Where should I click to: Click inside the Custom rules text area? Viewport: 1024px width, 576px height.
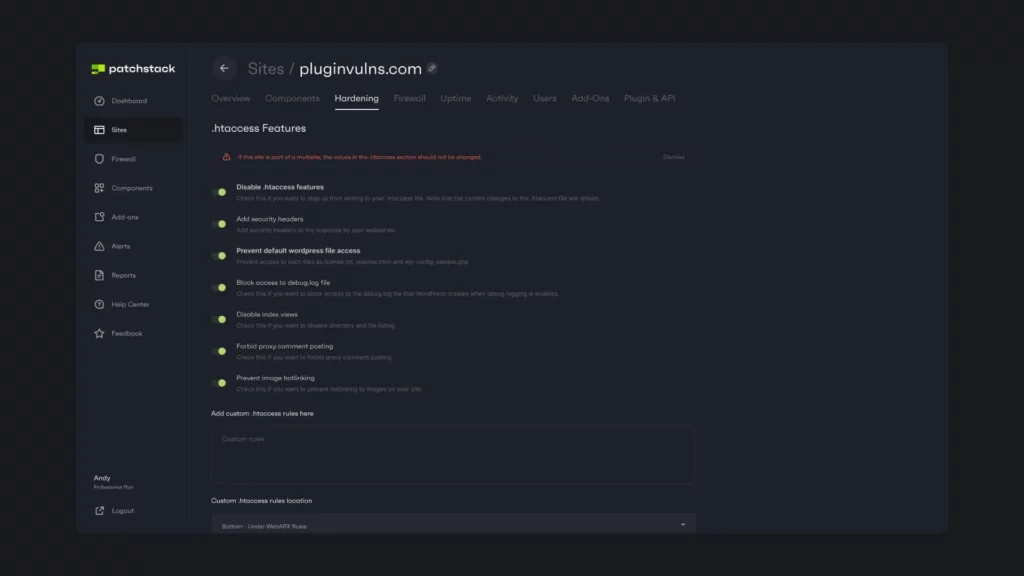452,455
